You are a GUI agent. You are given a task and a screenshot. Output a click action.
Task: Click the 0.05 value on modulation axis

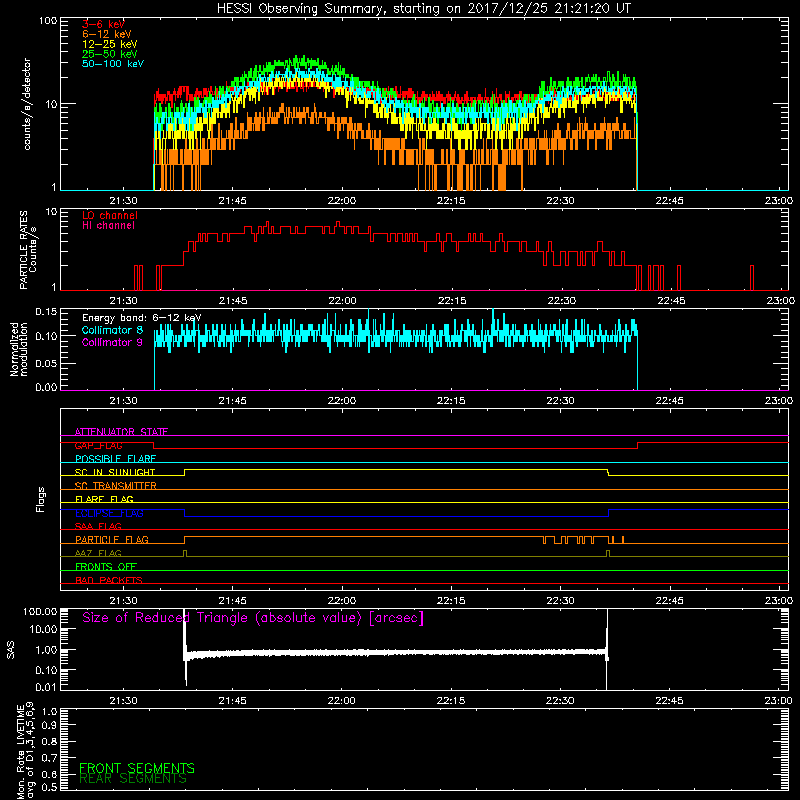tap(46, 363)
